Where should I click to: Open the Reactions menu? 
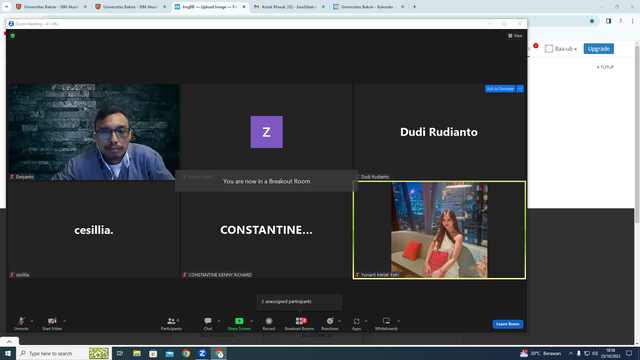click(329, 323)
